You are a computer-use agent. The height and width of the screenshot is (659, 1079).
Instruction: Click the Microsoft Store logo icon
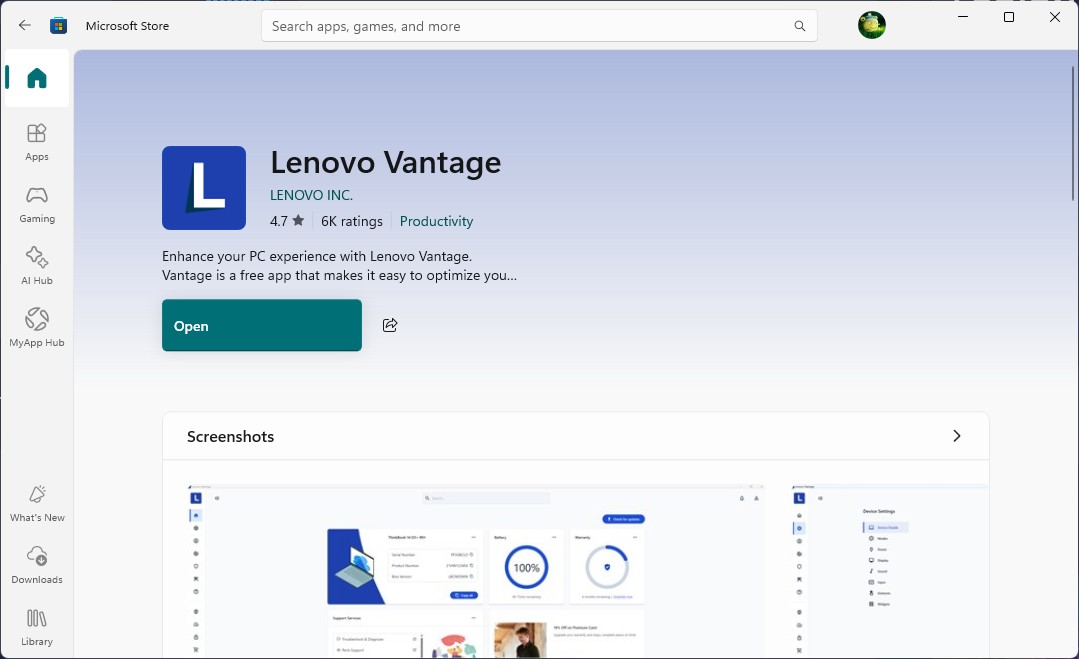tap(58, 25)
